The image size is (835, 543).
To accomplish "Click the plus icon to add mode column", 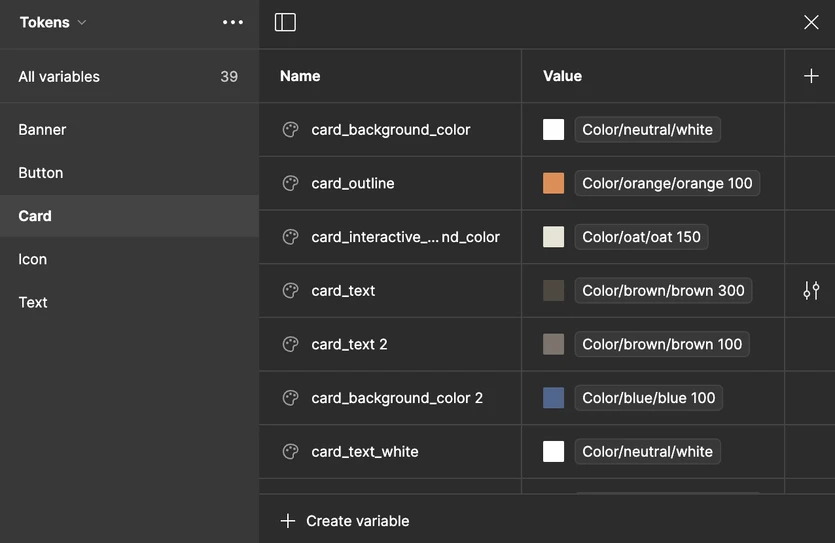I will tap(811, 76).
